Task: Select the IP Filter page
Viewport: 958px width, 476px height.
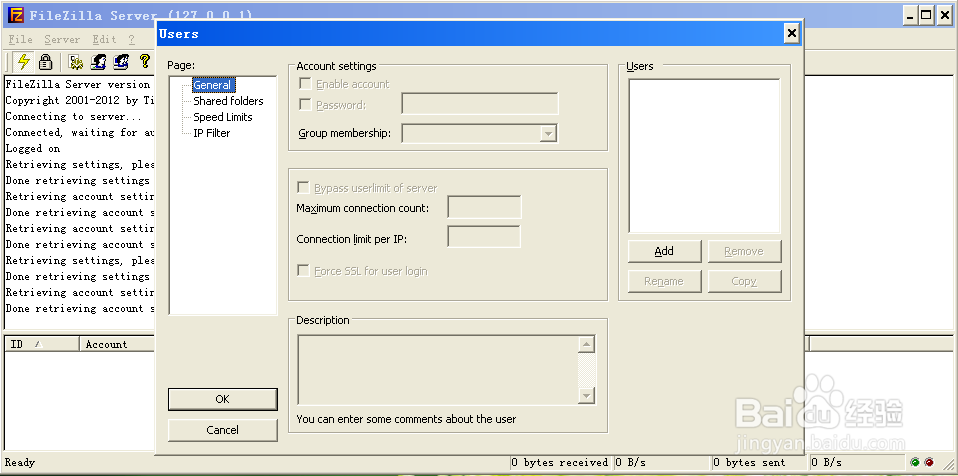Action: [x=212, y=133]
